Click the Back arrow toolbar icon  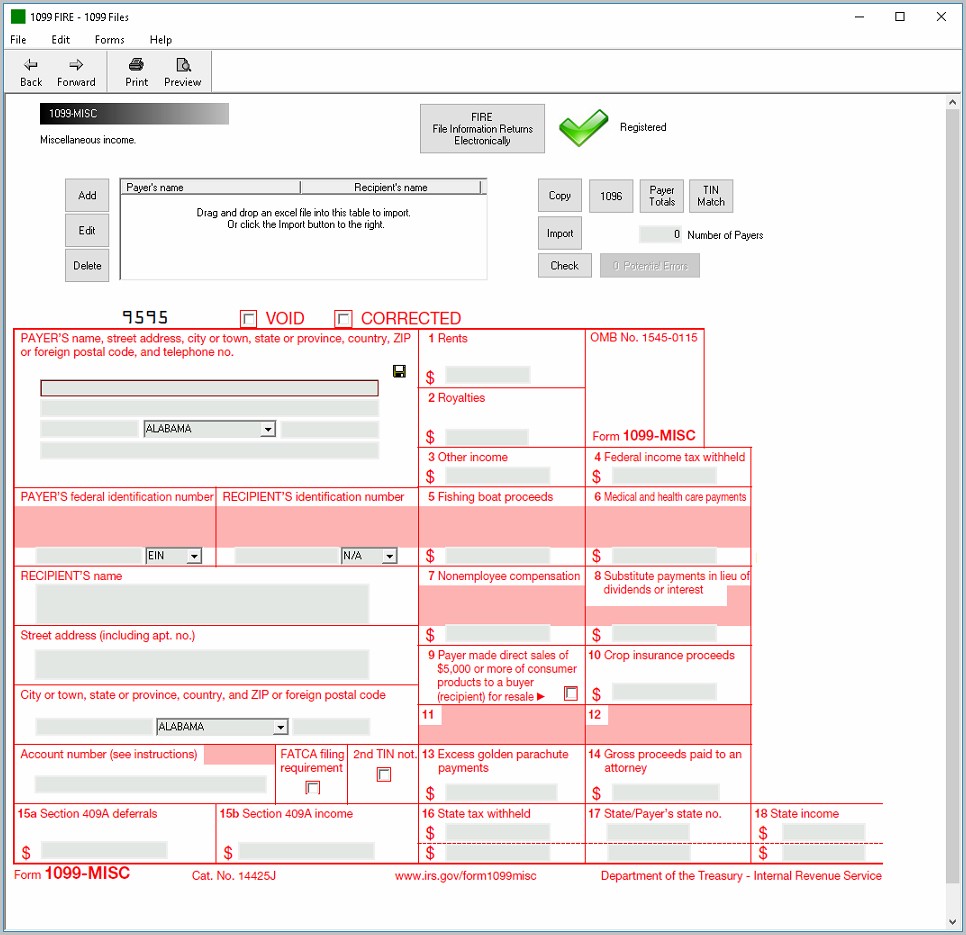point(31,65)
